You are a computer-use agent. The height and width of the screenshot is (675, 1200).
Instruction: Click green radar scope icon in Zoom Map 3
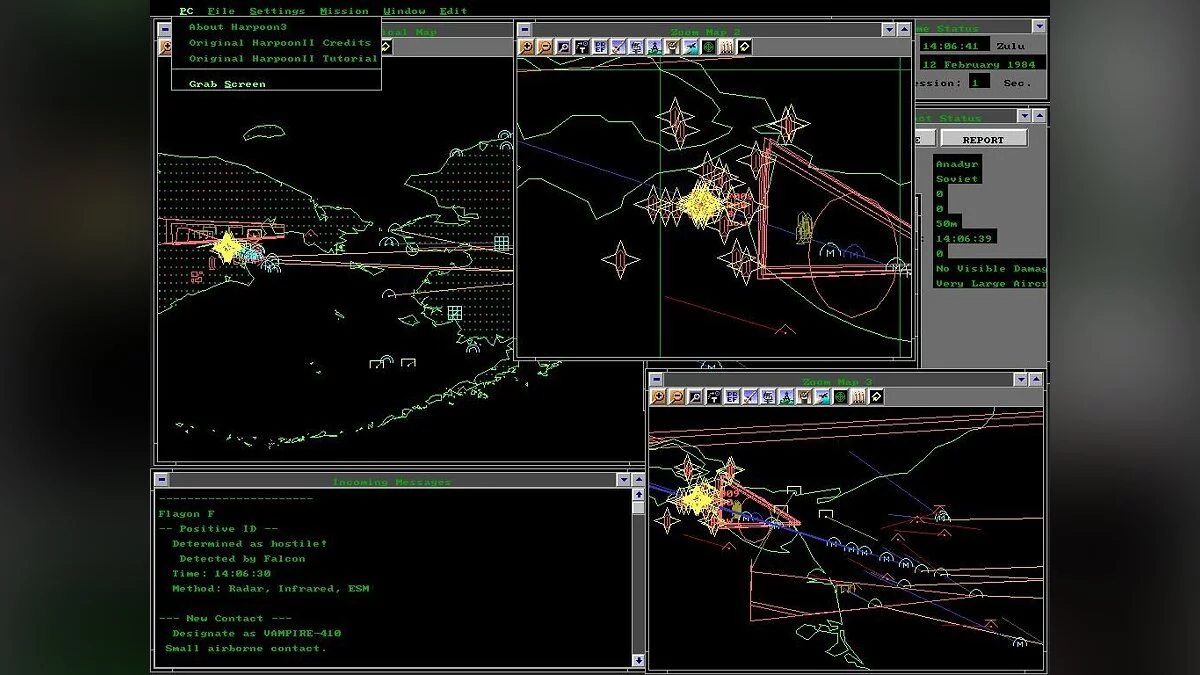841,397
